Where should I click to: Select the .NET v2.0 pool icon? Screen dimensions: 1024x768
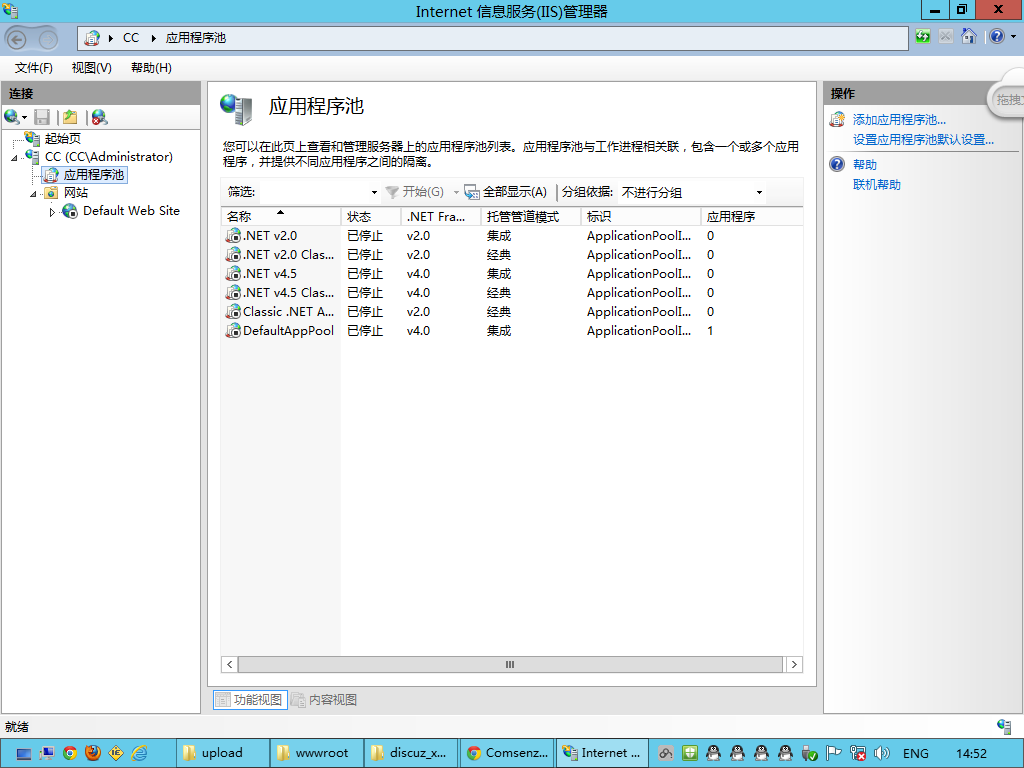pos(233,235)
